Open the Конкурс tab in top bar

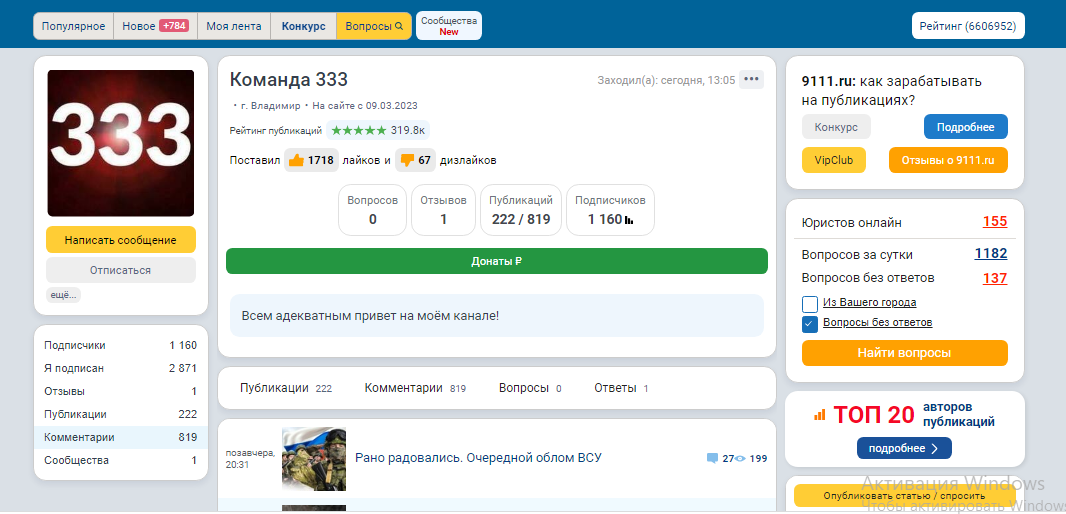pos(303,27)
